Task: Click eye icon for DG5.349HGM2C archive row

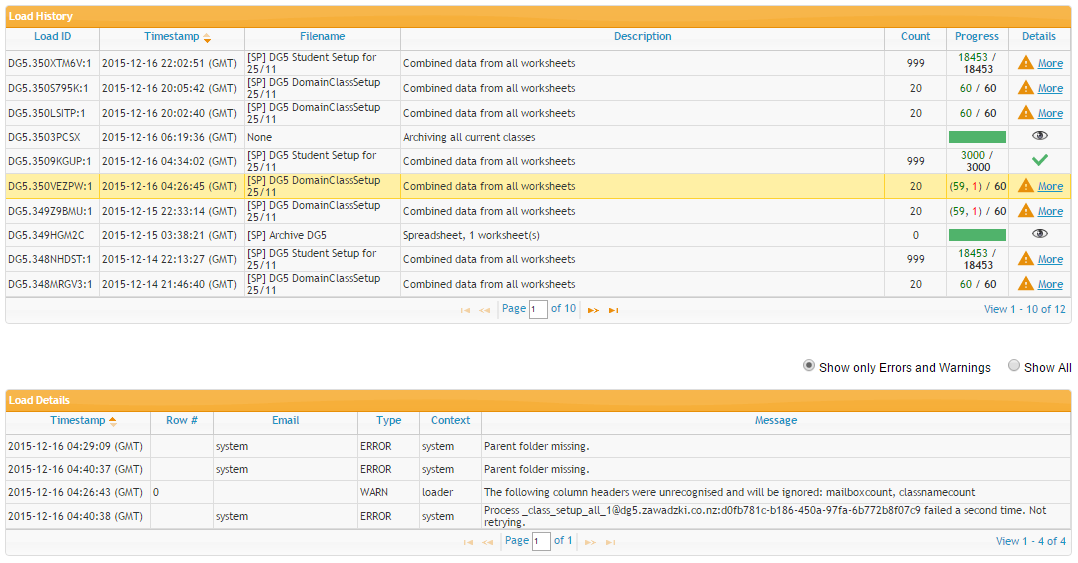Action: 1040,234
